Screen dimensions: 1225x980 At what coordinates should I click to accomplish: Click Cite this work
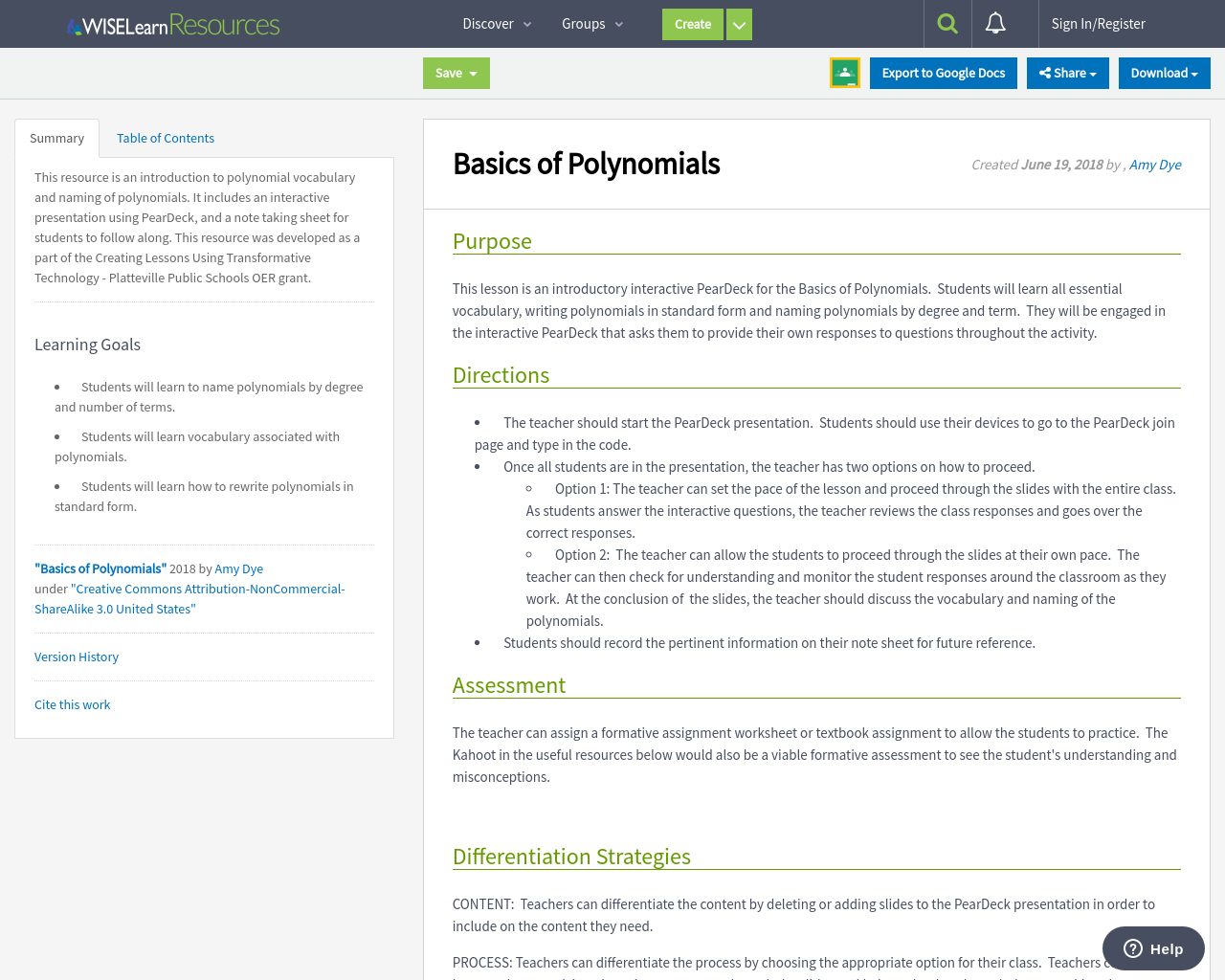point(72,703)
